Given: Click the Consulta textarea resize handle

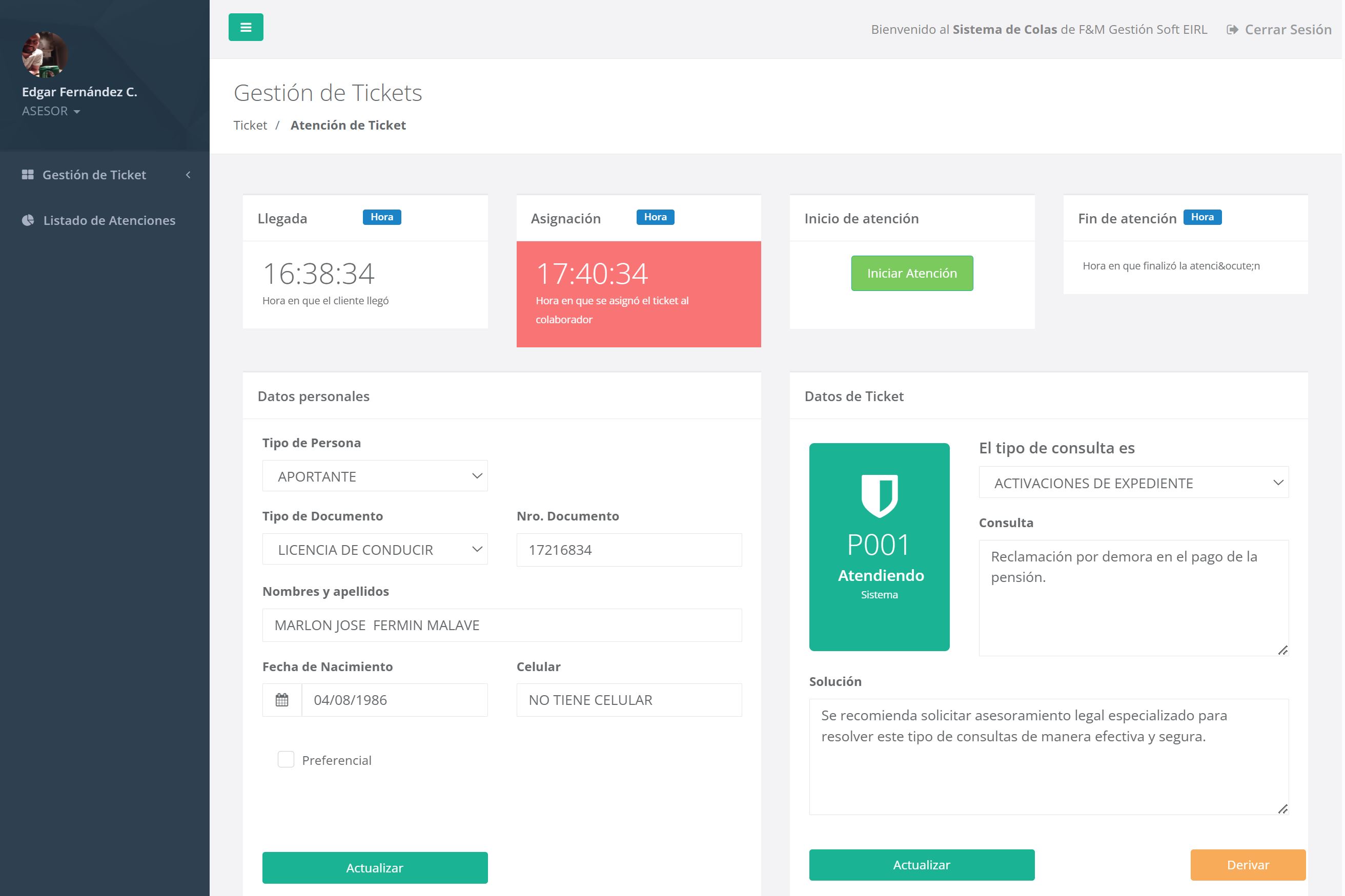Looking at the screenshot, I should click(x=1282, y=650).
